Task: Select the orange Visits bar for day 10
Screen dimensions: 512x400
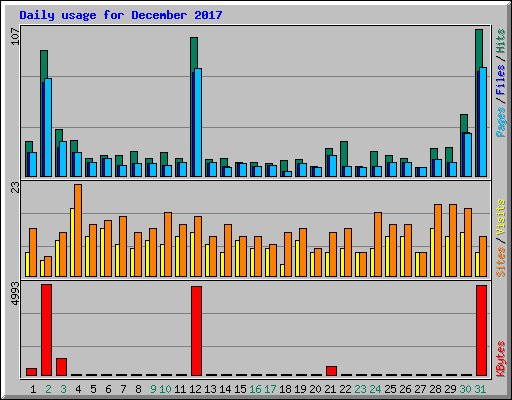Action: pyautogui.click(x=168, y=244)
